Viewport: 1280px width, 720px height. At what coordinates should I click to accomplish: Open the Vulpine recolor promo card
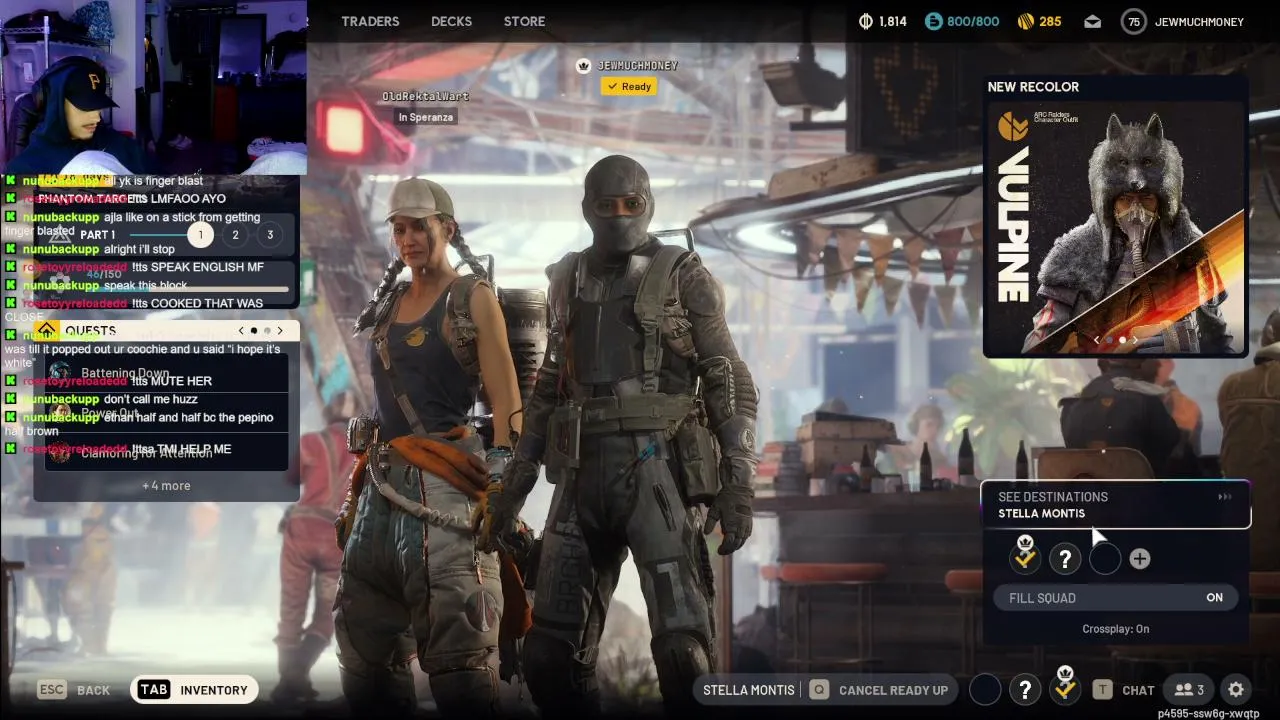[x=1115, y=217]
